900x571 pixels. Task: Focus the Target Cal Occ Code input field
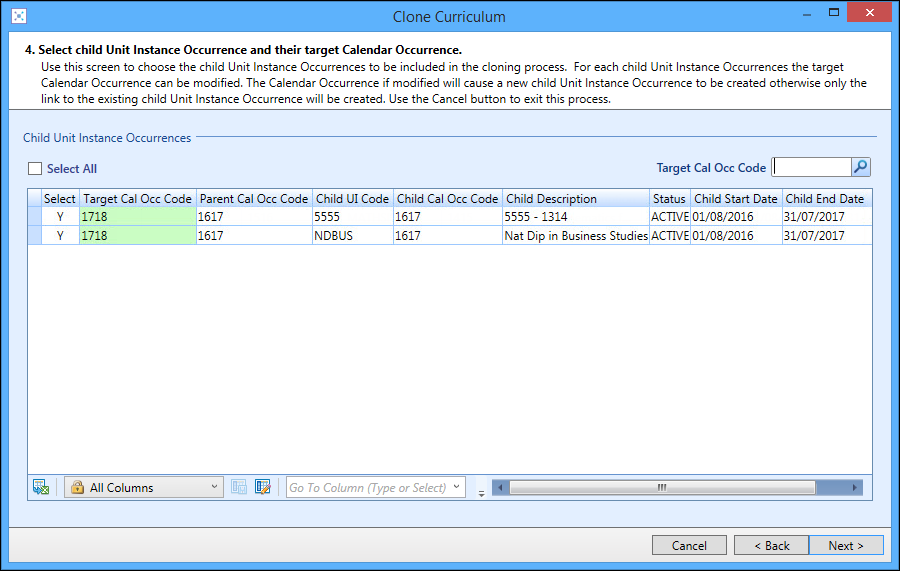[812, 167]
